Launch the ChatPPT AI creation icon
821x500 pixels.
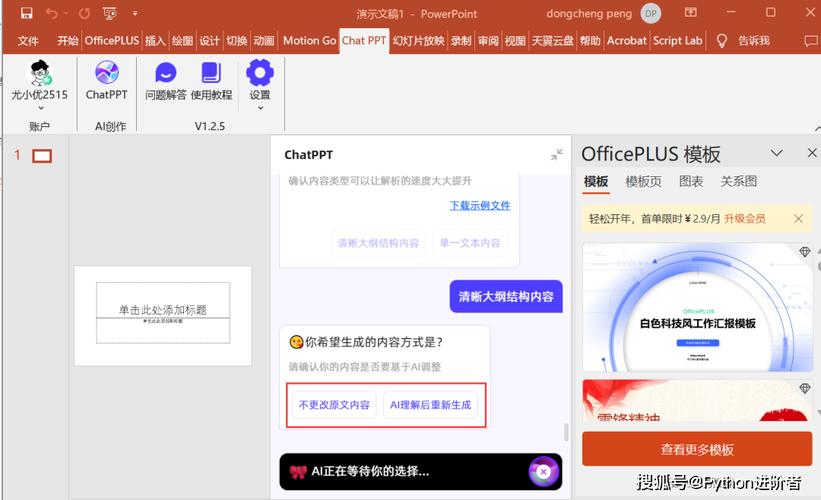[x=107, y=73]
